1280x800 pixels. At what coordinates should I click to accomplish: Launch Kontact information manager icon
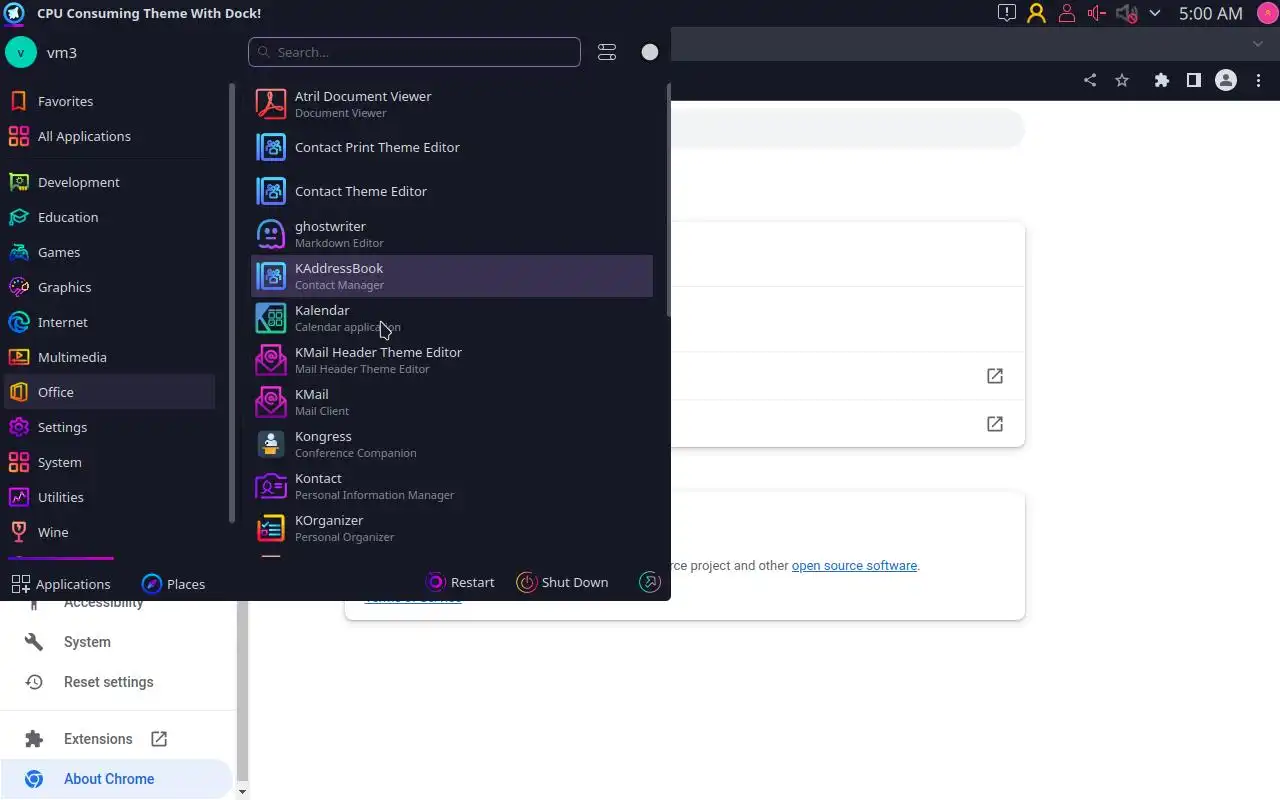[x=271, y=486]
